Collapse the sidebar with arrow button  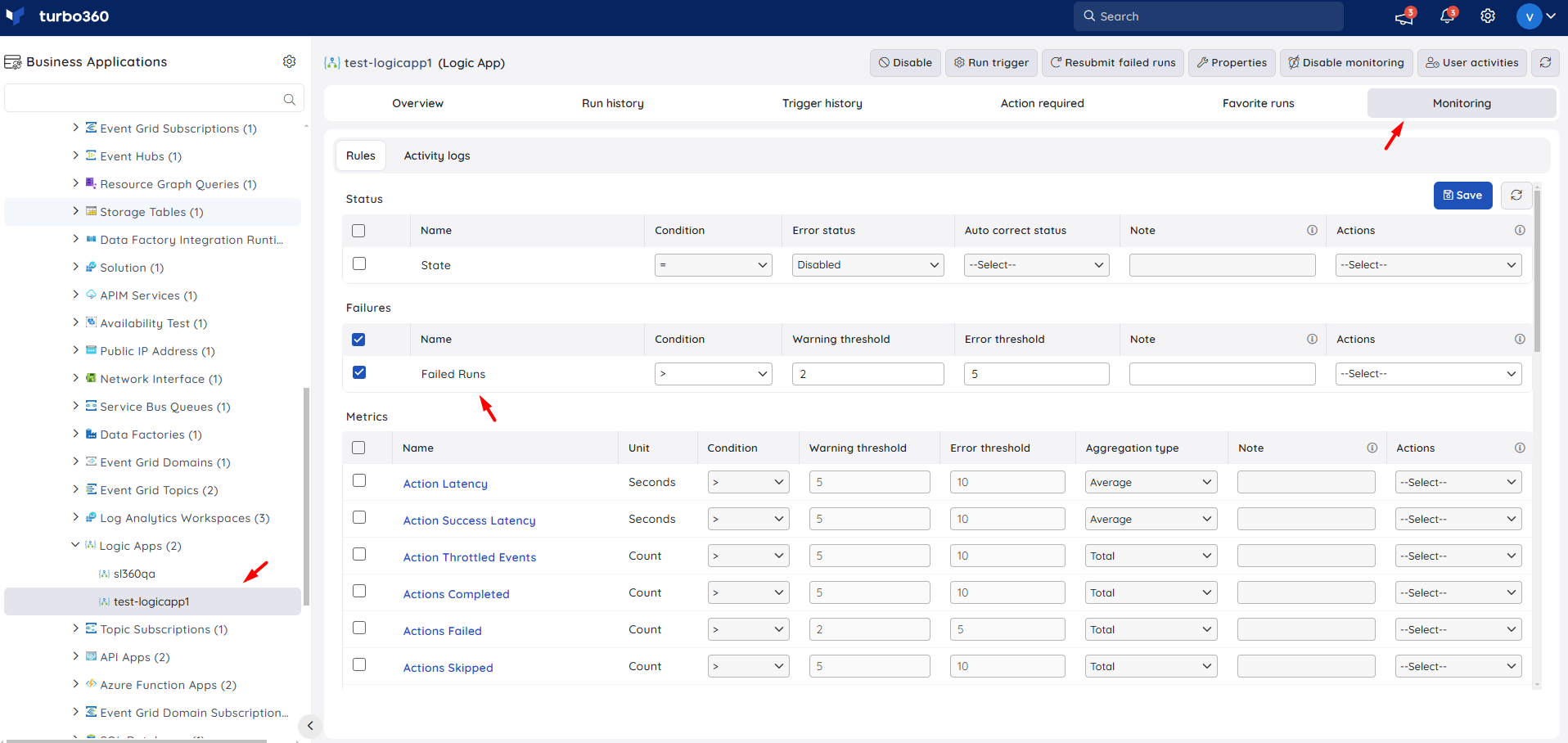click(310, 726)
